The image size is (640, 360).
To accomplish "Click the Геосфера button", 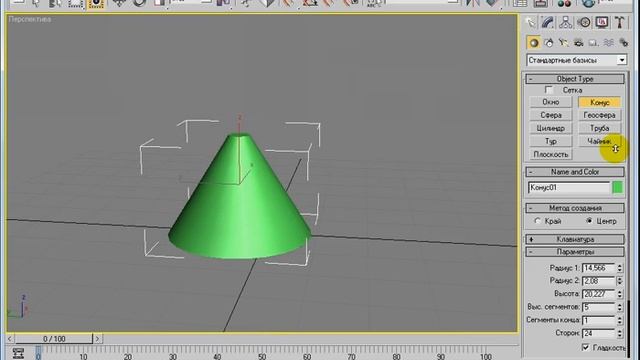I will pyautogui.click(x=599, y=115).
